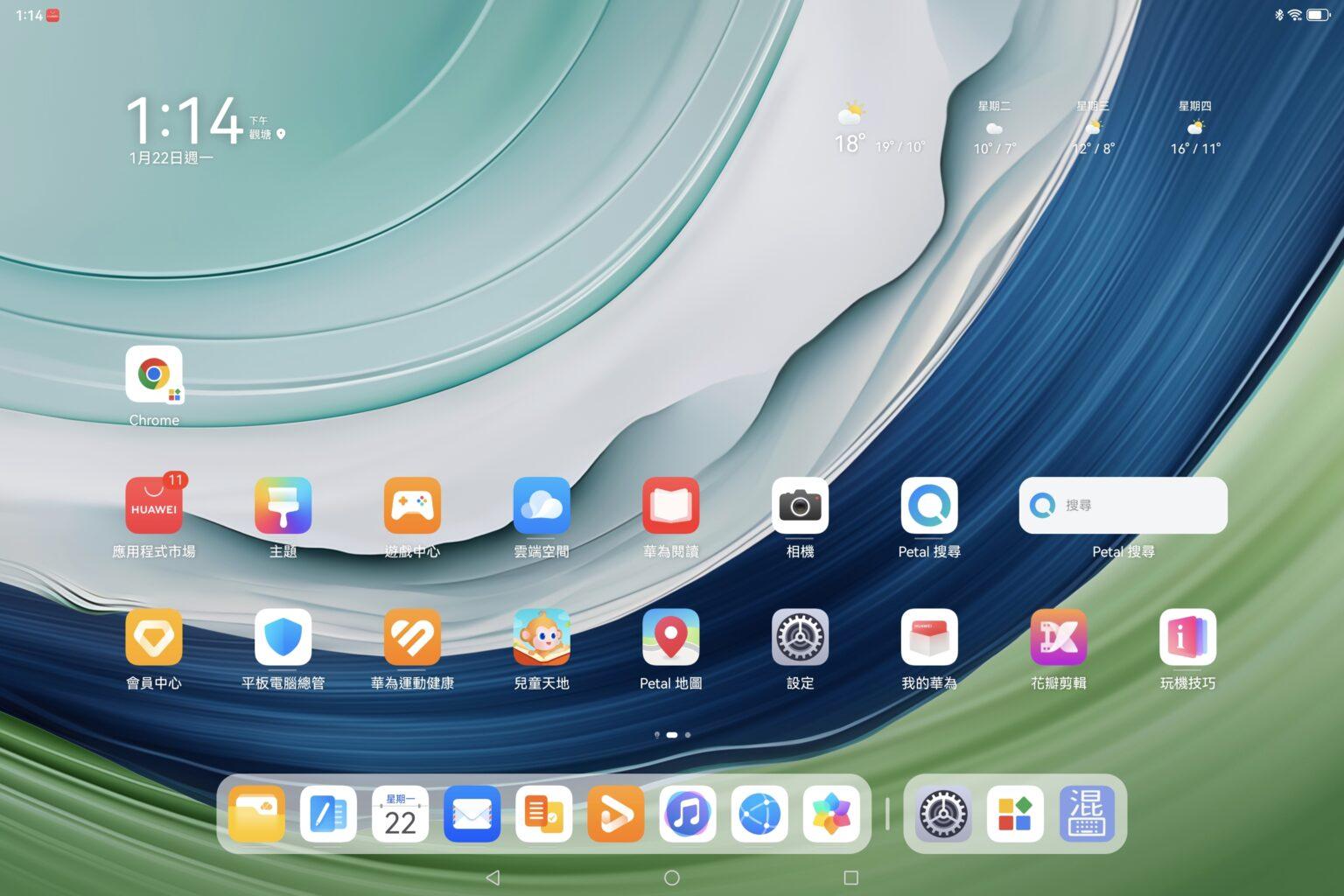Image resolution: width=1344 pixels, height=896 pixels.
Task: Launch Chrome browser
Action: tap(154, 376)
